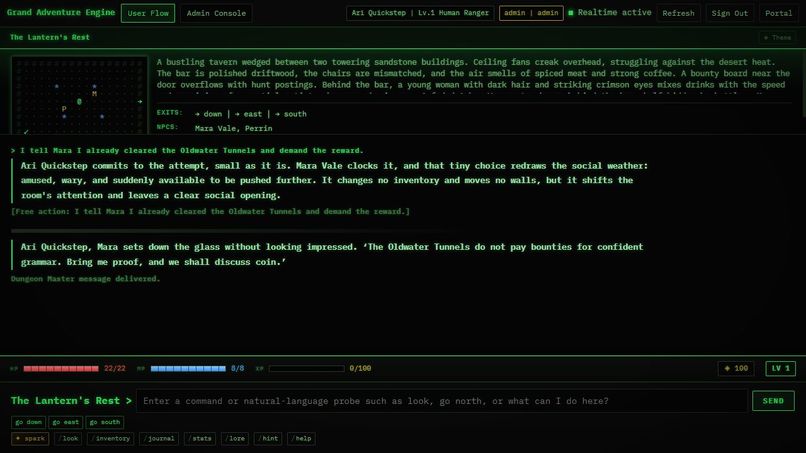Viewport: 806px width, 453px height.
Task: Refresh the game session
Action: click(x=678, y=13)
